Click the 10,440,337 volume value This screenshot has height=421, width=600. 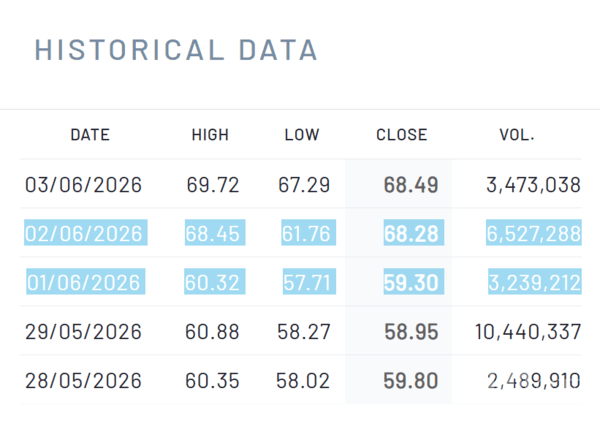tap(528, 331)
